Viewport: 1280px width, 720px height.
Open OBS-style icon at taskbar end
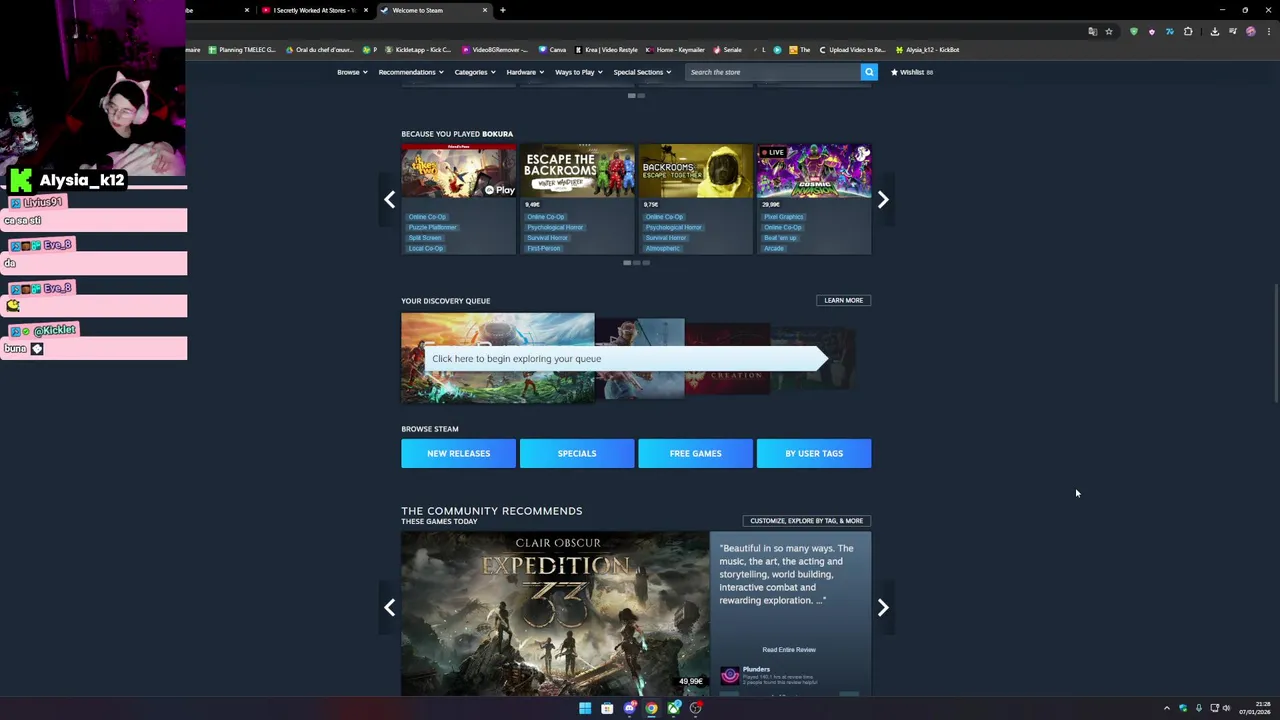(696, 708)
